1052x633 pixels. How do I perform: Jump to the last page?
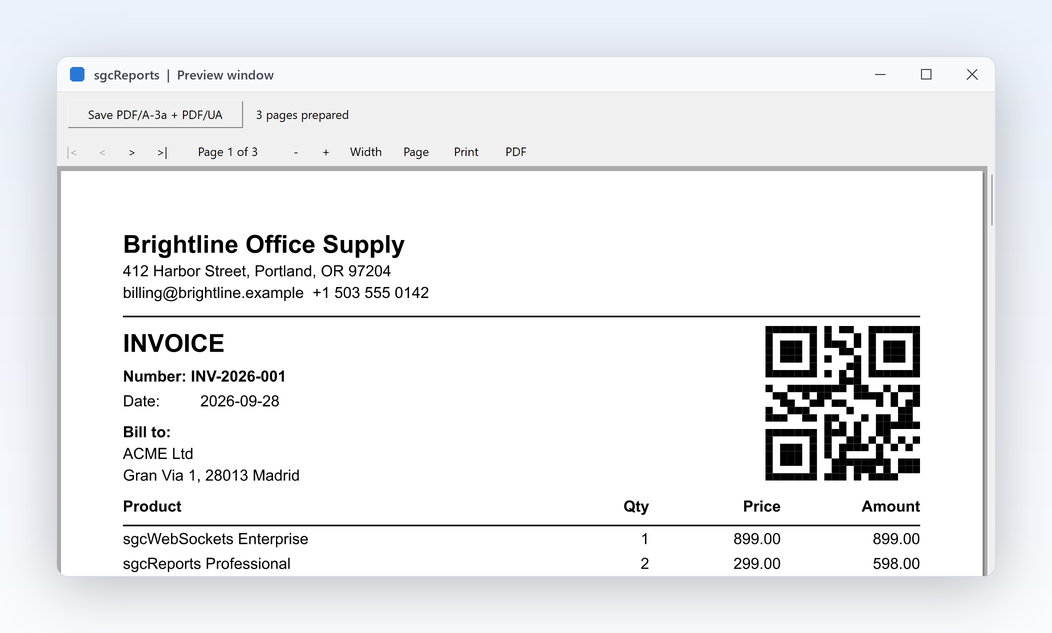[162, 152]
